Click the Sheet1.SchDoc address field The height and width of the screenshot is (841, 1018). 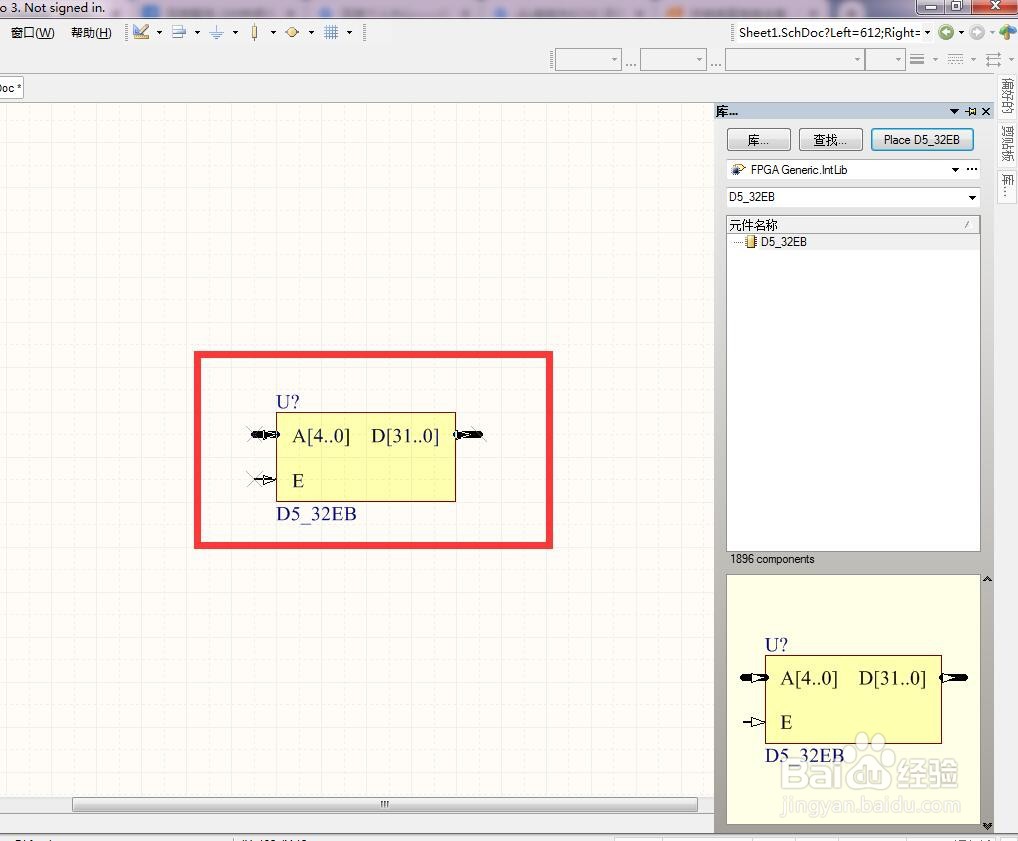point(830,32)
